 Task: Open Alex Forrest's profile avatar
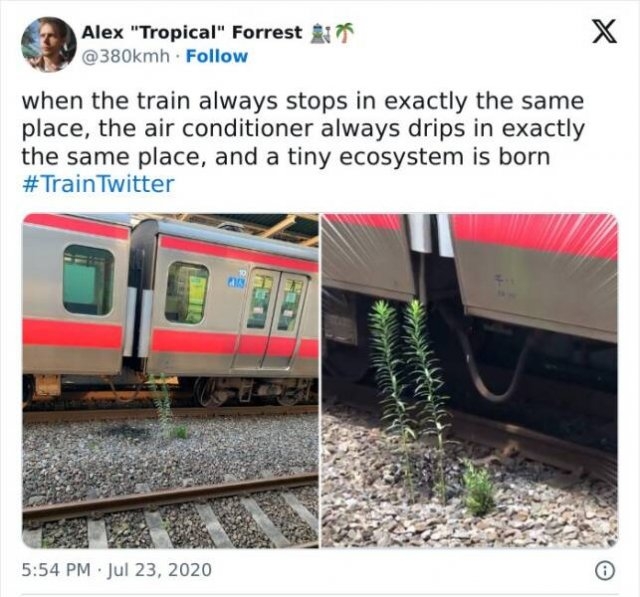click(x=49, y=44)
